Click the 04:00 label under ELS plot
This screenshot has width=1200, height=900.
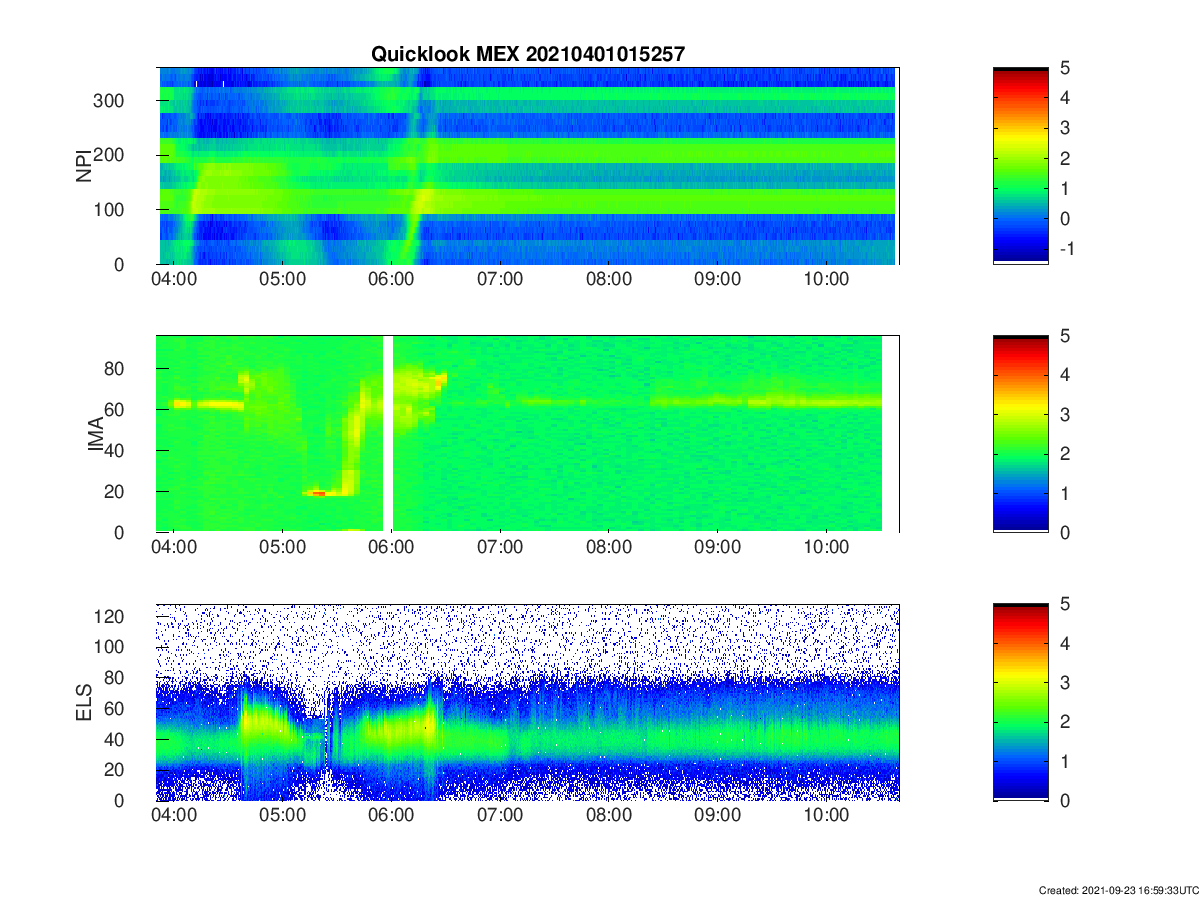coord(174,817)
